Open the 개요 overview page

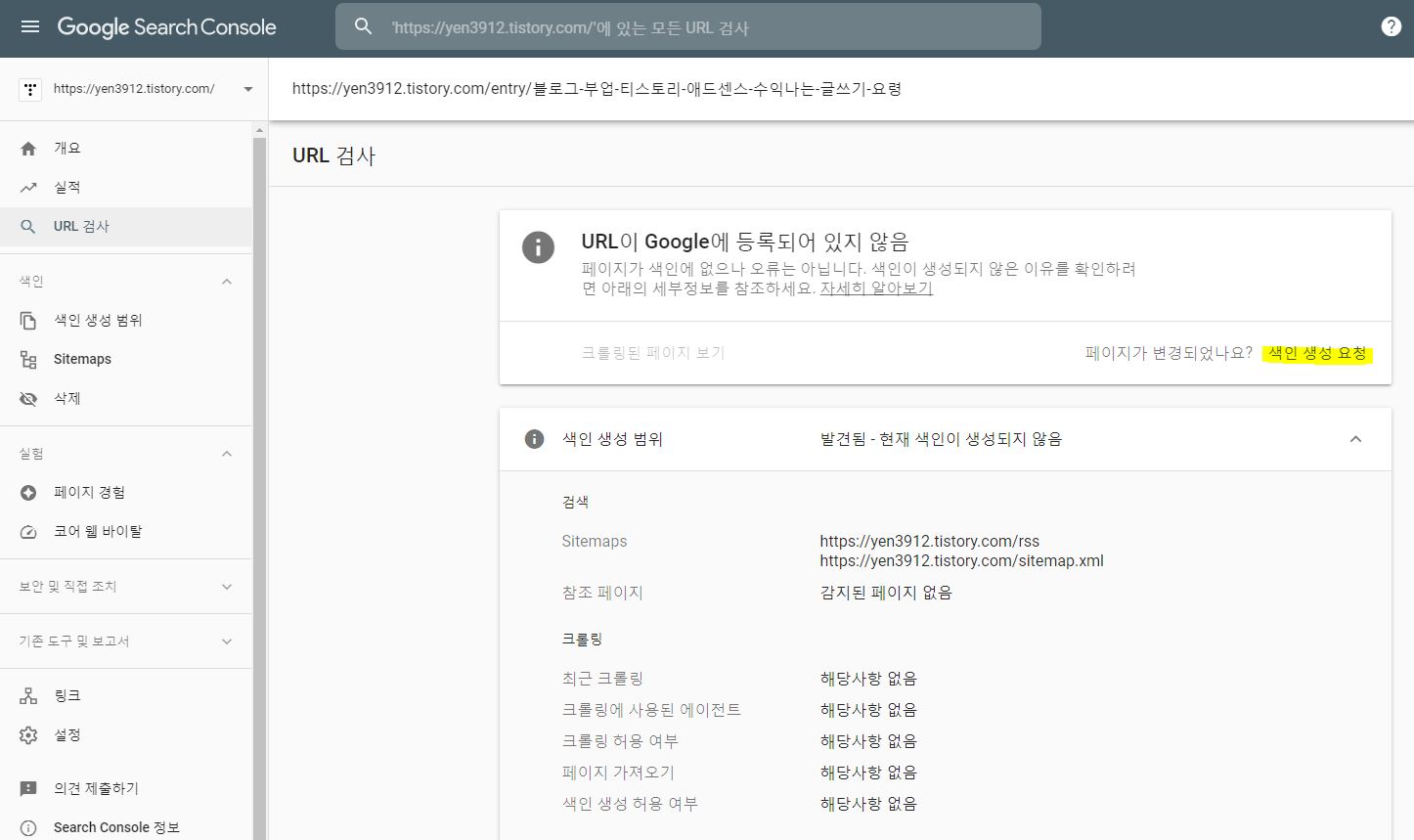(125, 149)
